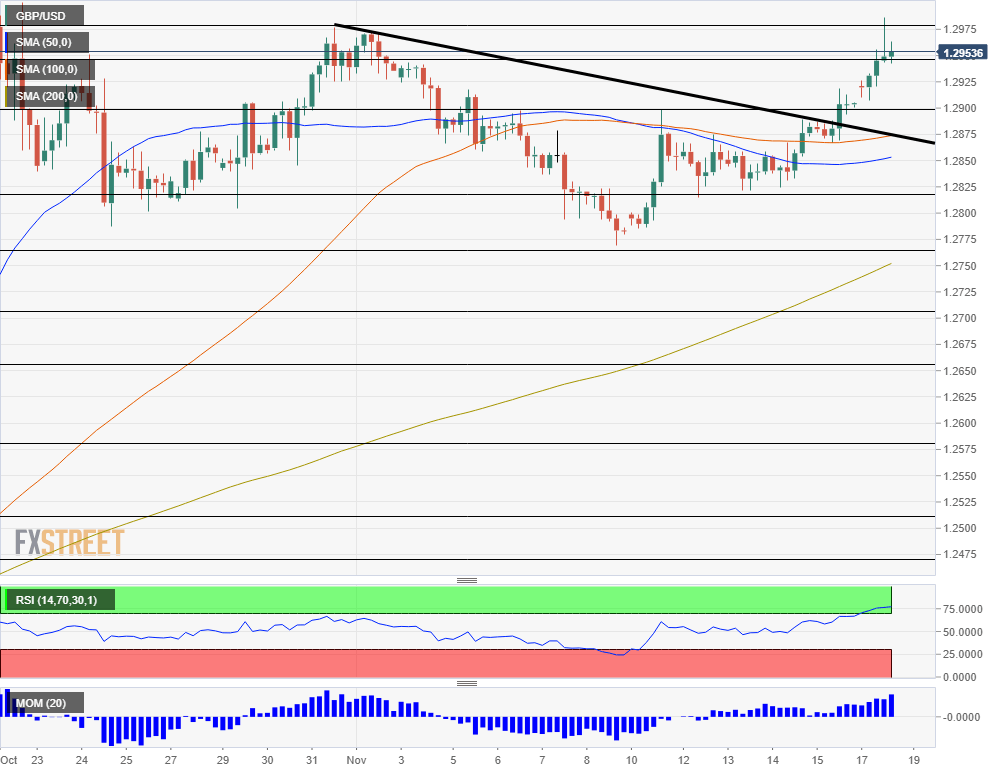Click date 15 on time axis

(x=817, y=760)
